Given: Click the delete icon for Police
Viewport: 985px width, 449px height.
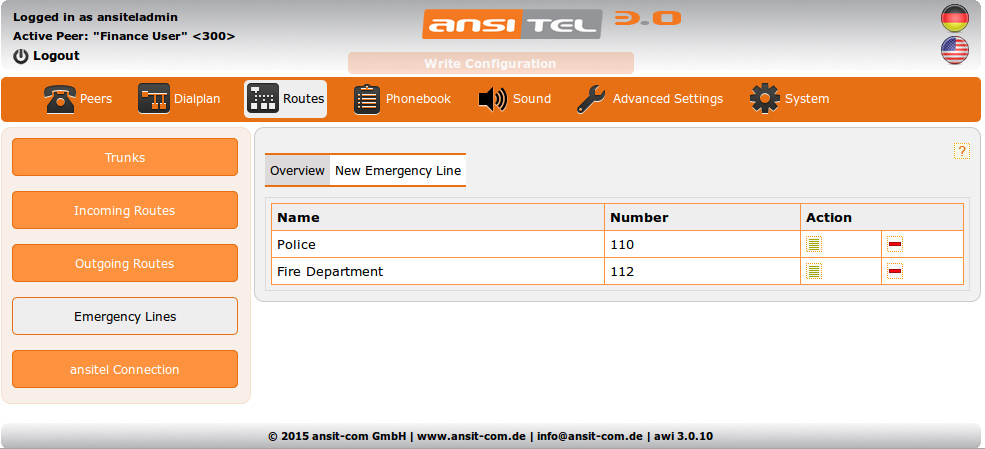Looking at the screenshot, I should pyautogui.click(x=895, y=244).
